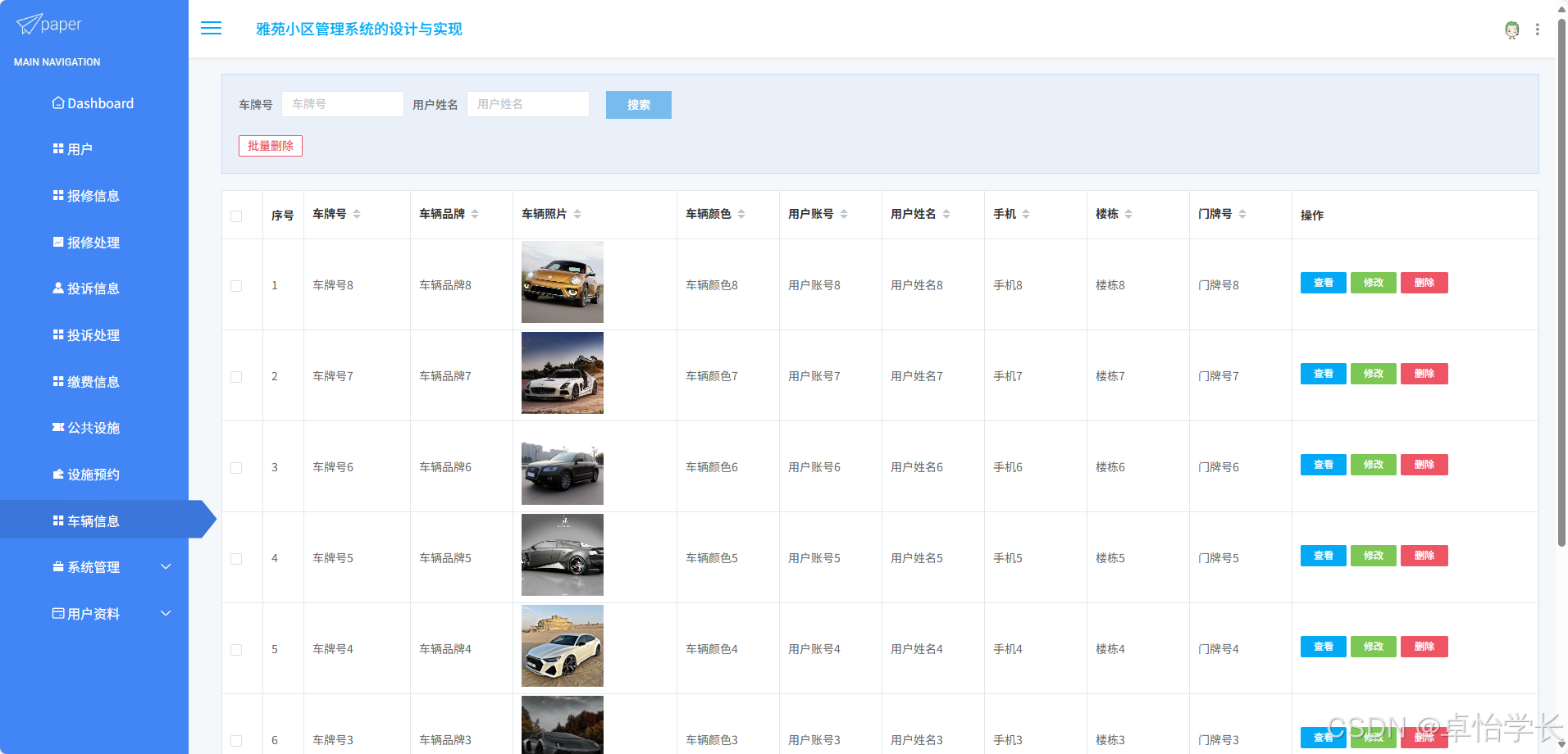This screenshot has height=754, width=1568.
Task: Click the paper logo icon
Action: point(28,25)
